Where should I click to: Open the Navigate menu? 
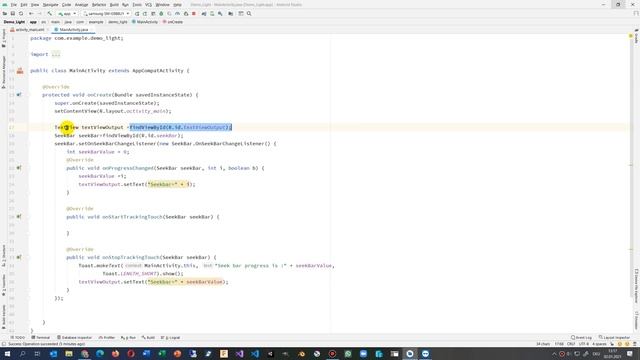pyautogui.click(x=51, y=4)
